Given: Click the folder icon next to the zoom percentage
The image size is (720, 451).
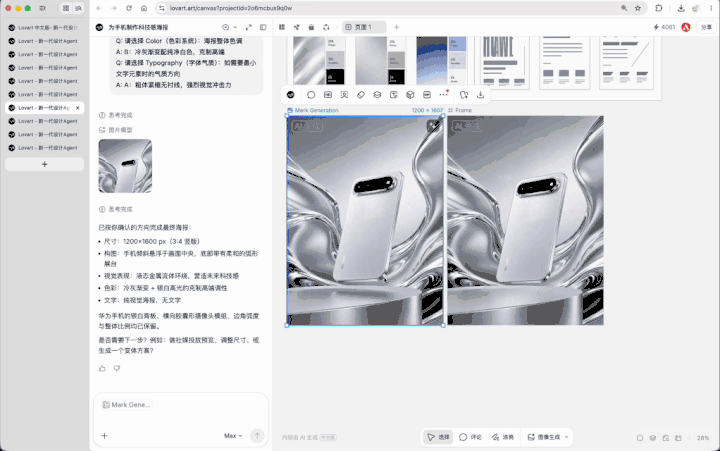Looking at the screenshot, I should (679, 438).
